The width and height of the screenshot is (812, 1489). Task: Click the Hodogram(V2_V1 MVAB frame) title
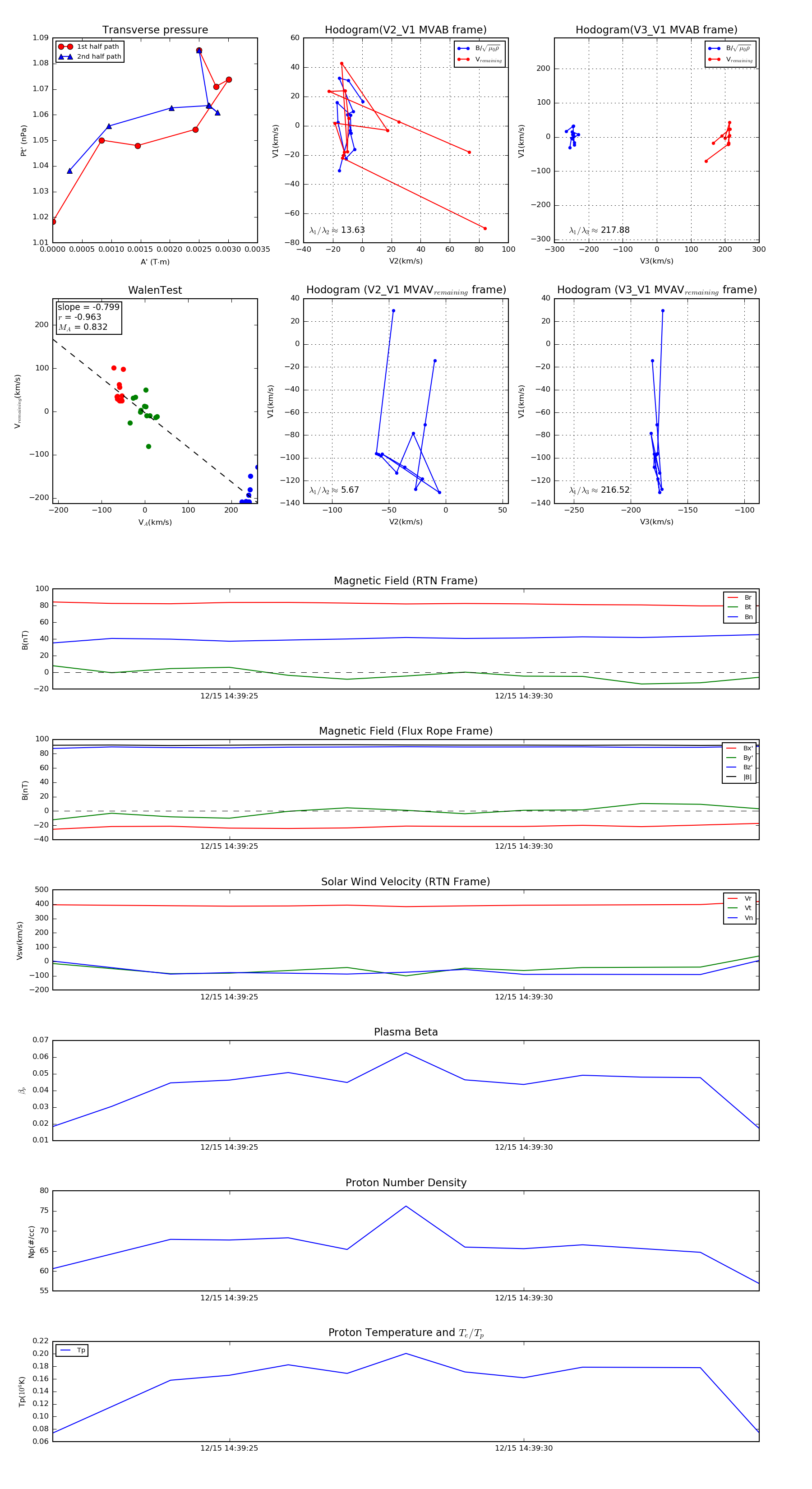(x=406, y=30)
